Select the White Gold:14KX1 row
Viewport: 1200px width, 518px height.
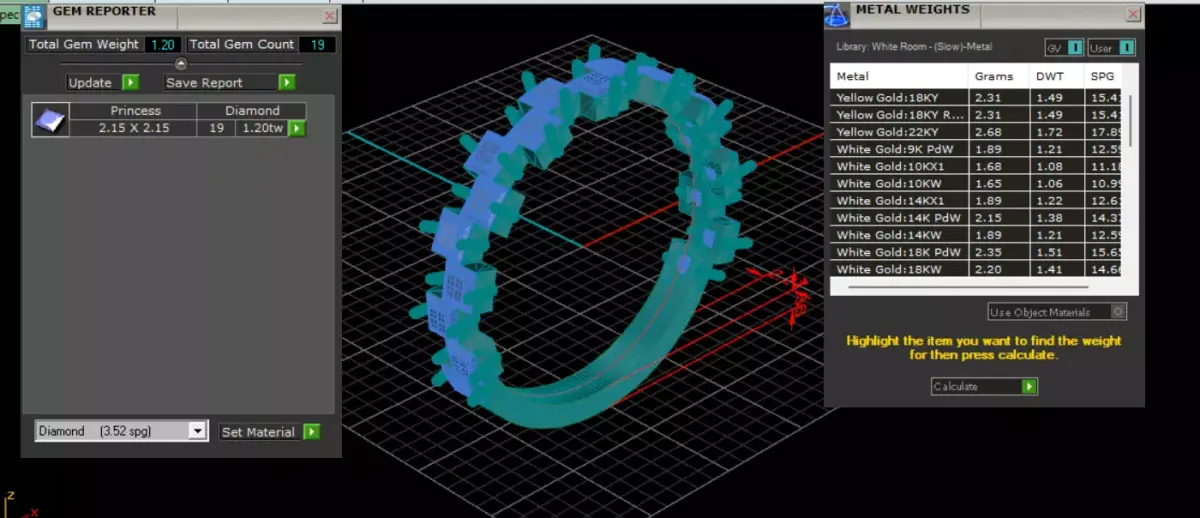click(x=976, y=200)
